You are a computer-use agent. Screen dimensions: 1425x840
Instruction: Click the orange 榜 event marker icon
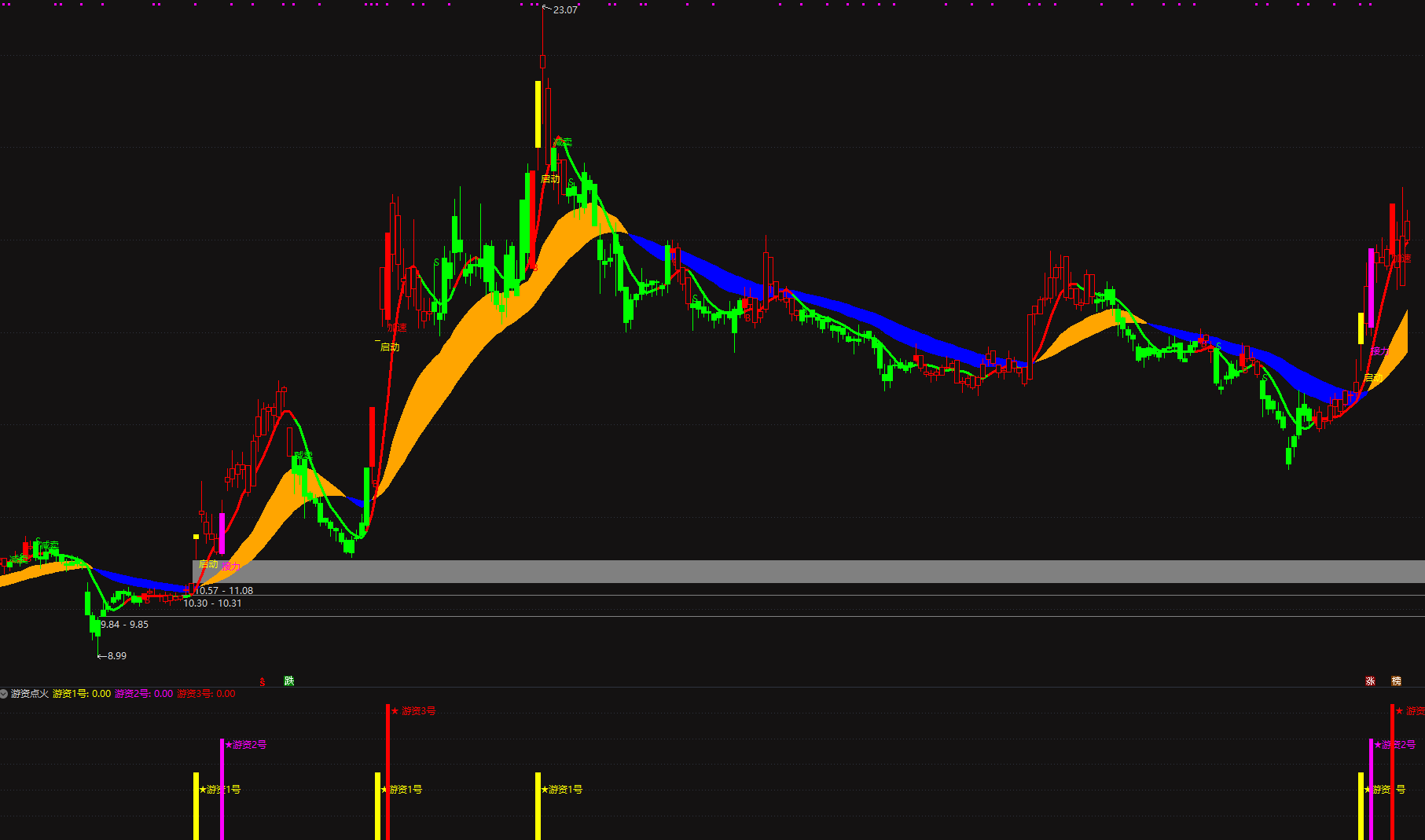(1396, 681)
